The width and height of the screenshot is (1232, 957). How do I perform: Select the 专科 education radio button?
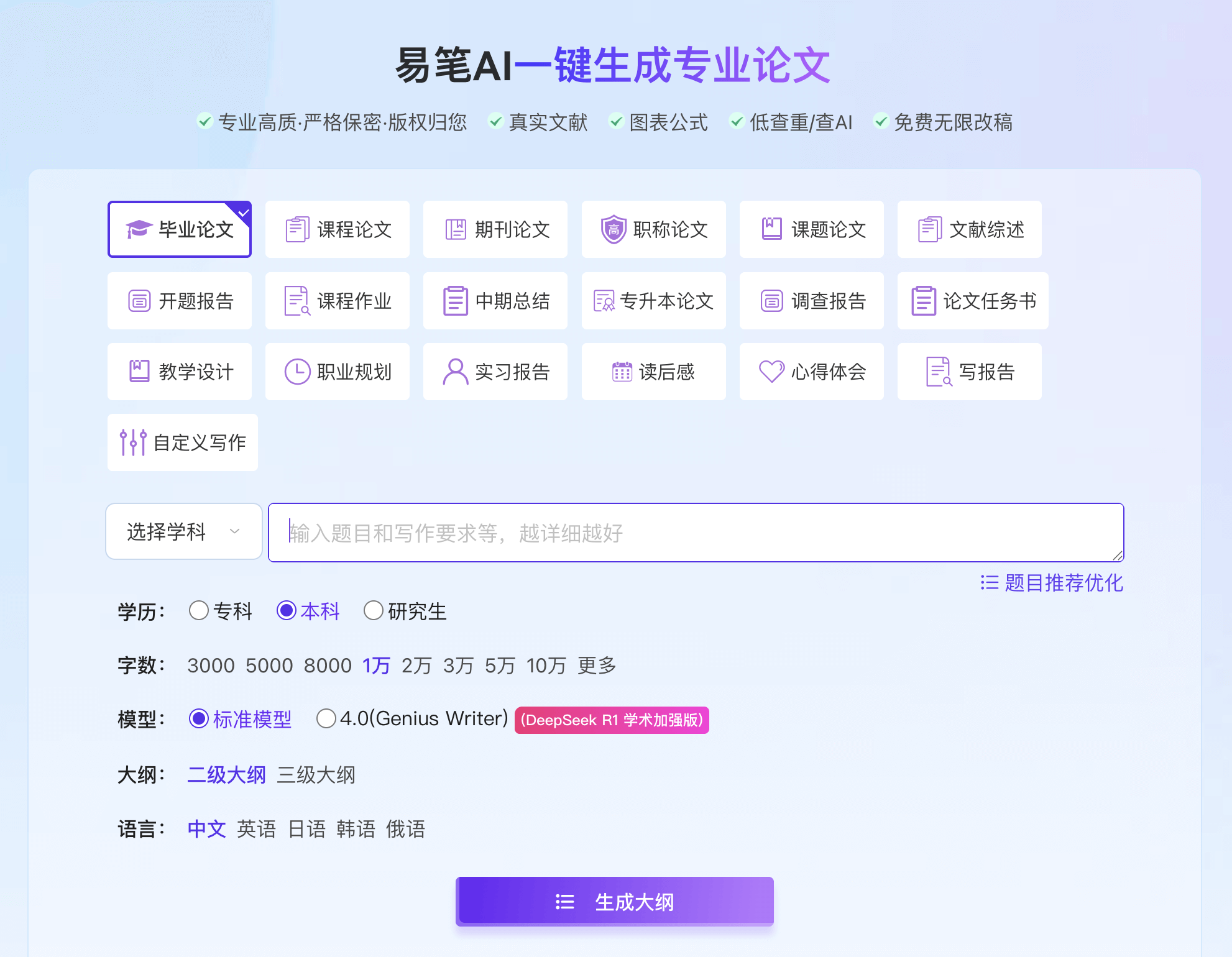tap(199, 611)
